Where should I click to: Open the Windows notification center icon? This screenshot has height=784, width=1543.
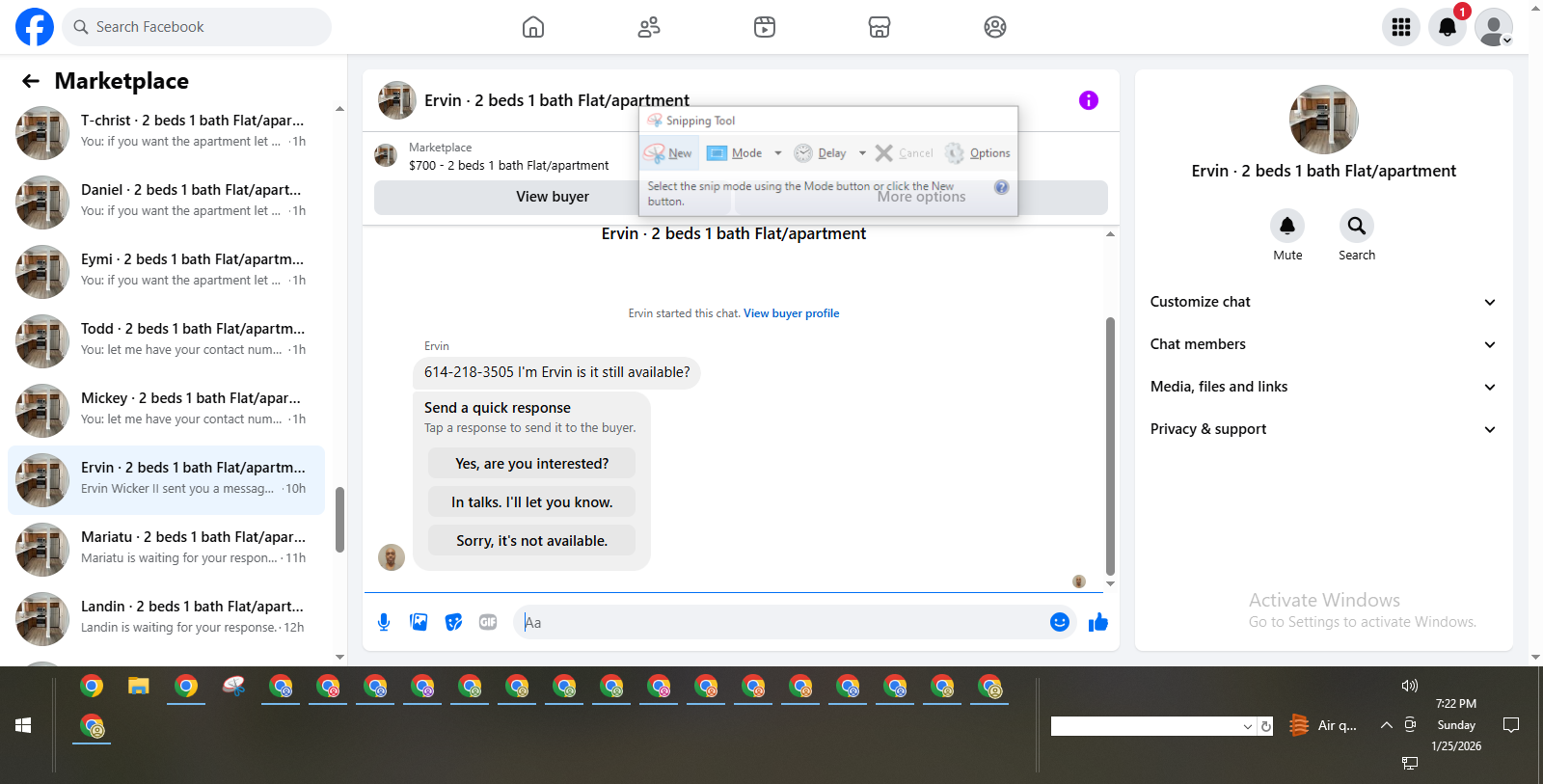[x=1511, y=725]
